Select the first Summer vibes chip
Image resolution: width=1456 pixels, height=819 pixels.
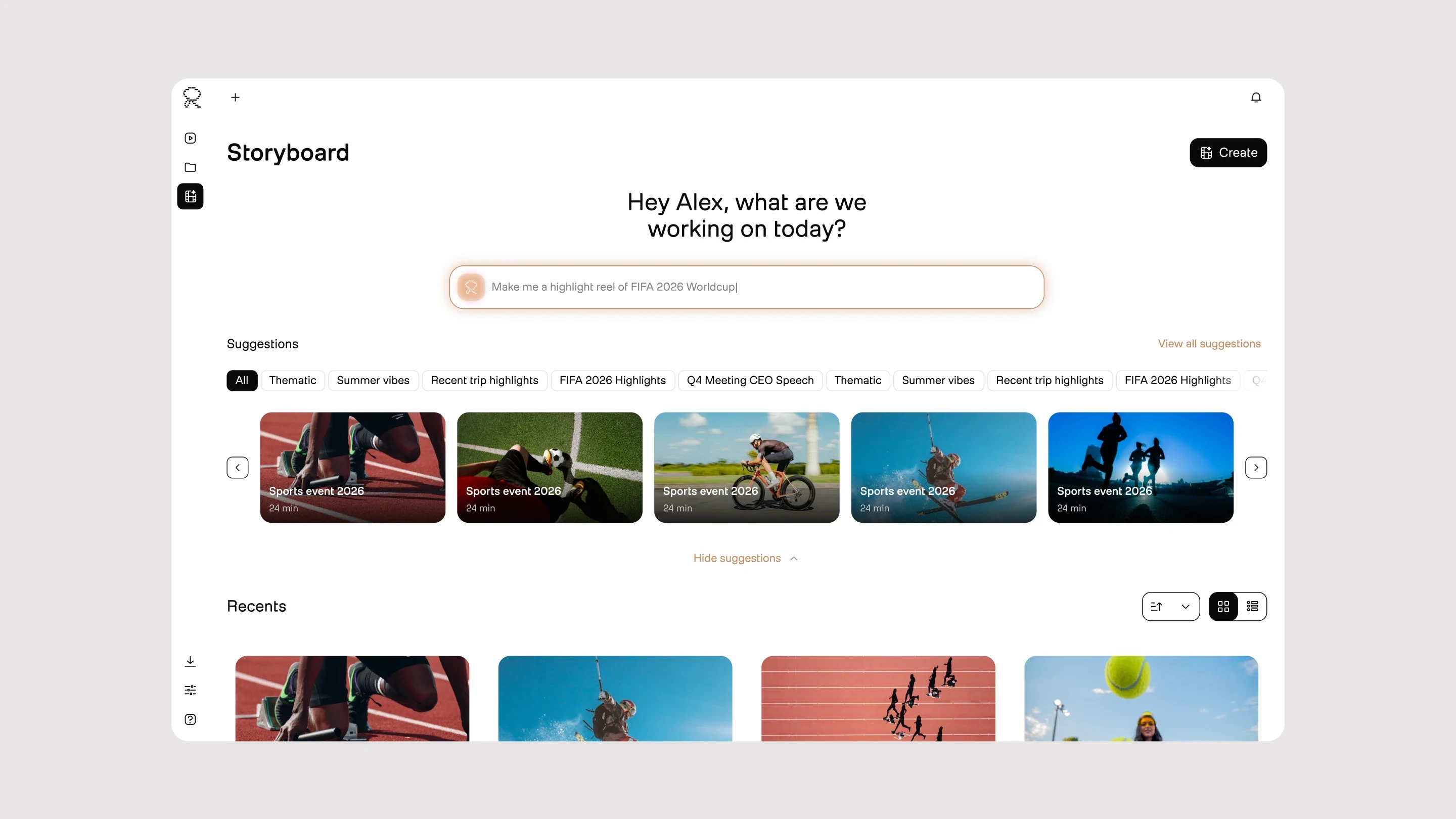[x=373, y=380]
